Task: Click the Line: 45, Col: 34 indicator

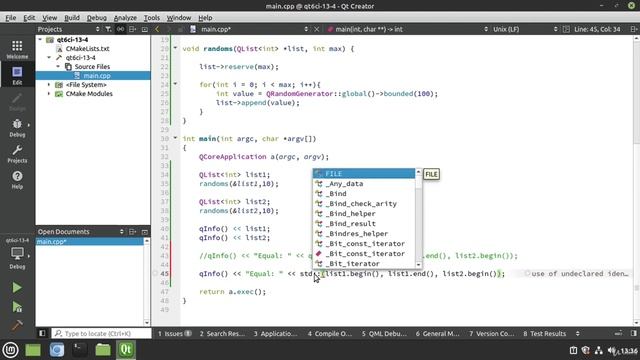Action: click(597, 29)
